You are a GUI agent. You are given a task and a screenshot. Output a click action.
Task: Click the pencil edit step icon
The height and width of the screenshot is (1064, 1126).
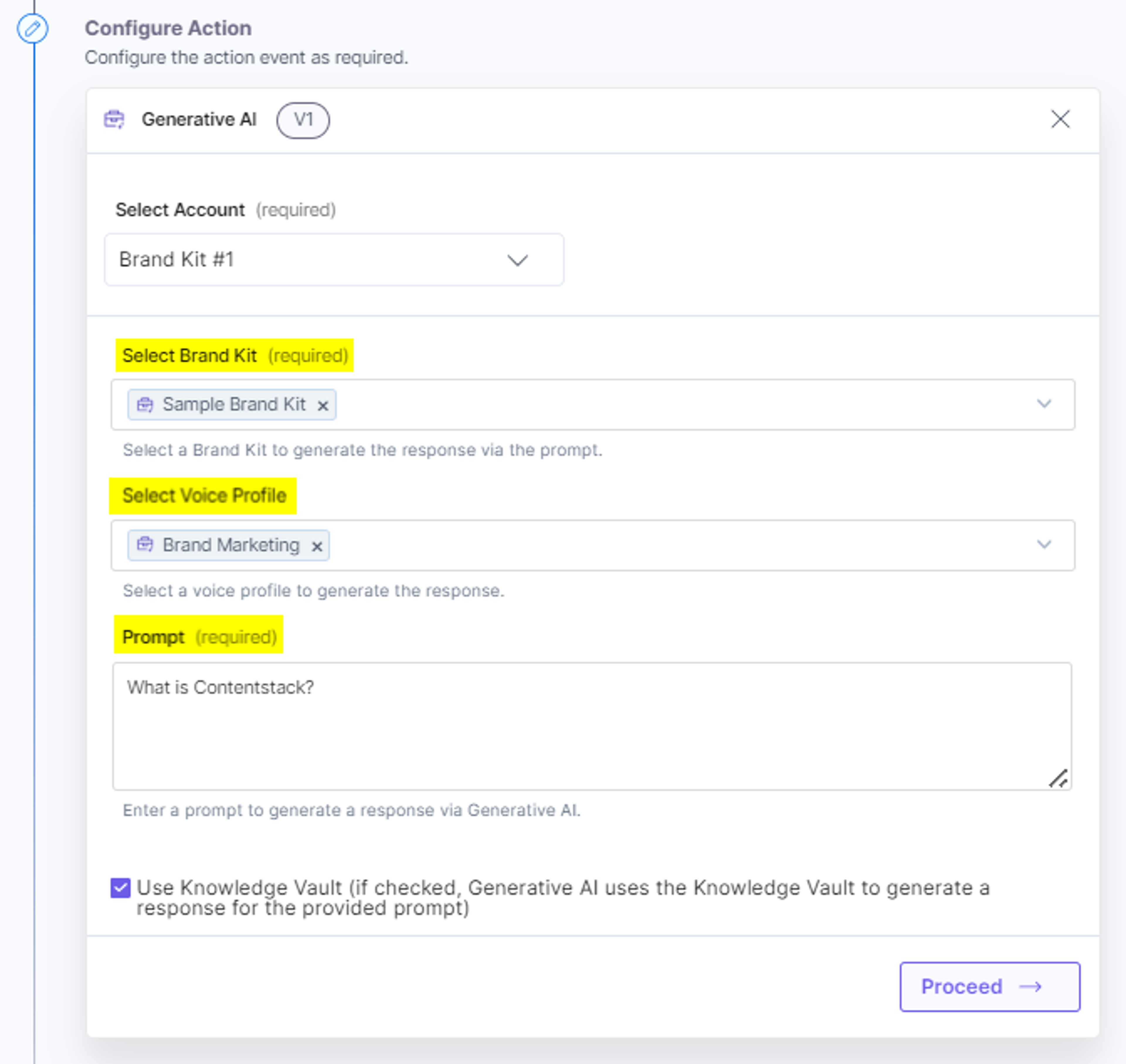(x=32, y=28)
